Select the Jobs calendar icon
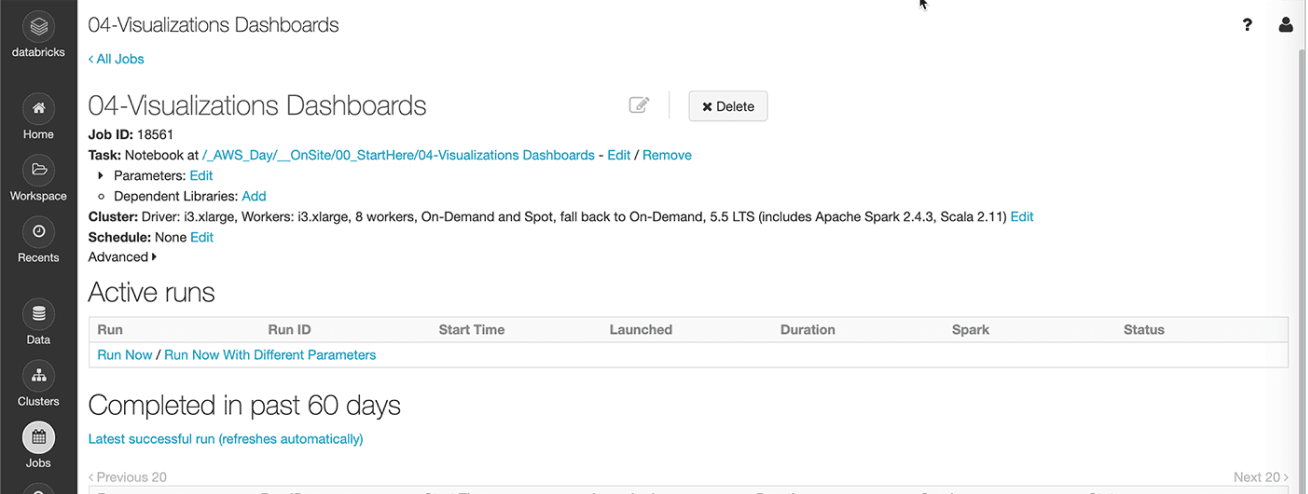The image size is (1308, 494). click(x=38, y=437)
